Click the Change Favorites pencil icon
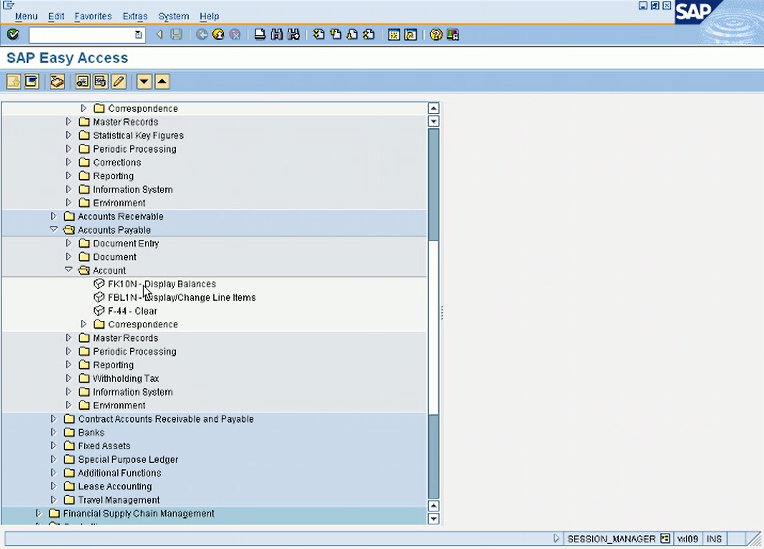This screenshot has width=764, height=549. click(118, 81)
